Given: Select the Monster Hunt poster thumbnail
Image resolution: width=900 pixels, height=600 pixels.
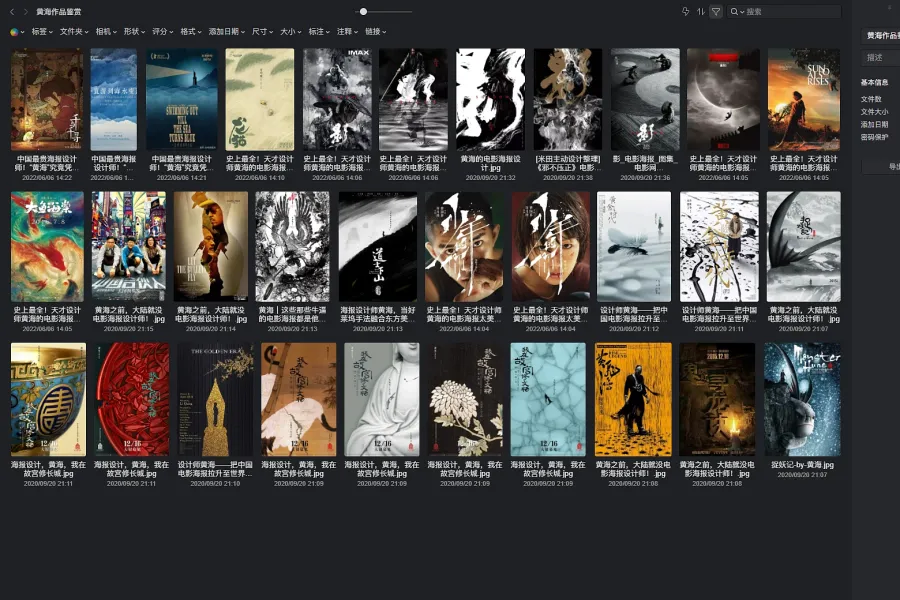Looking at the screenshot, I should point(802,400).
